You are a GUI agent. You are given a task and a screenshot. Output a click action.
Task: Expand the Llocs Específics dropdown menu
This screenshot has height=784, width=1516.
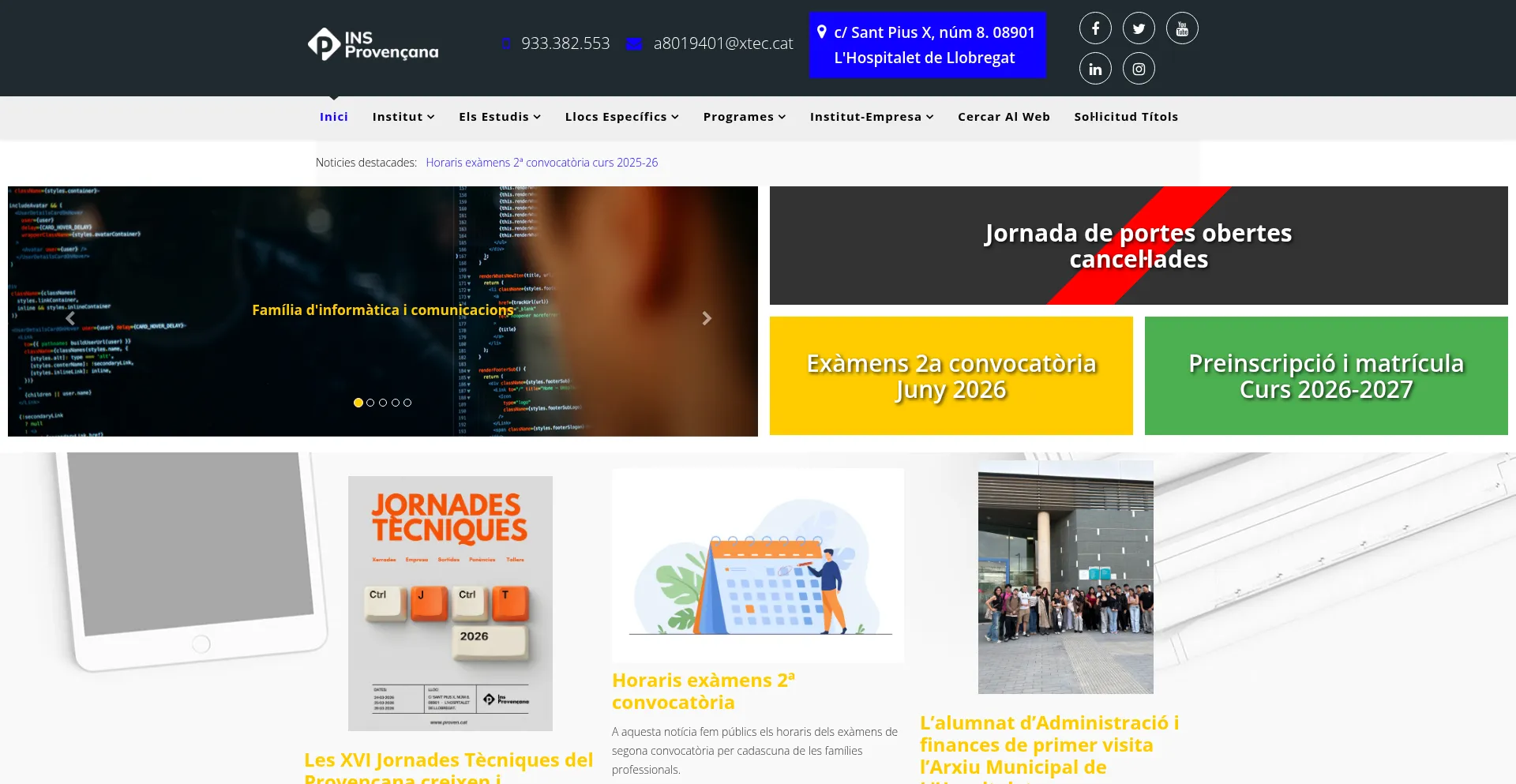(622, 117)
